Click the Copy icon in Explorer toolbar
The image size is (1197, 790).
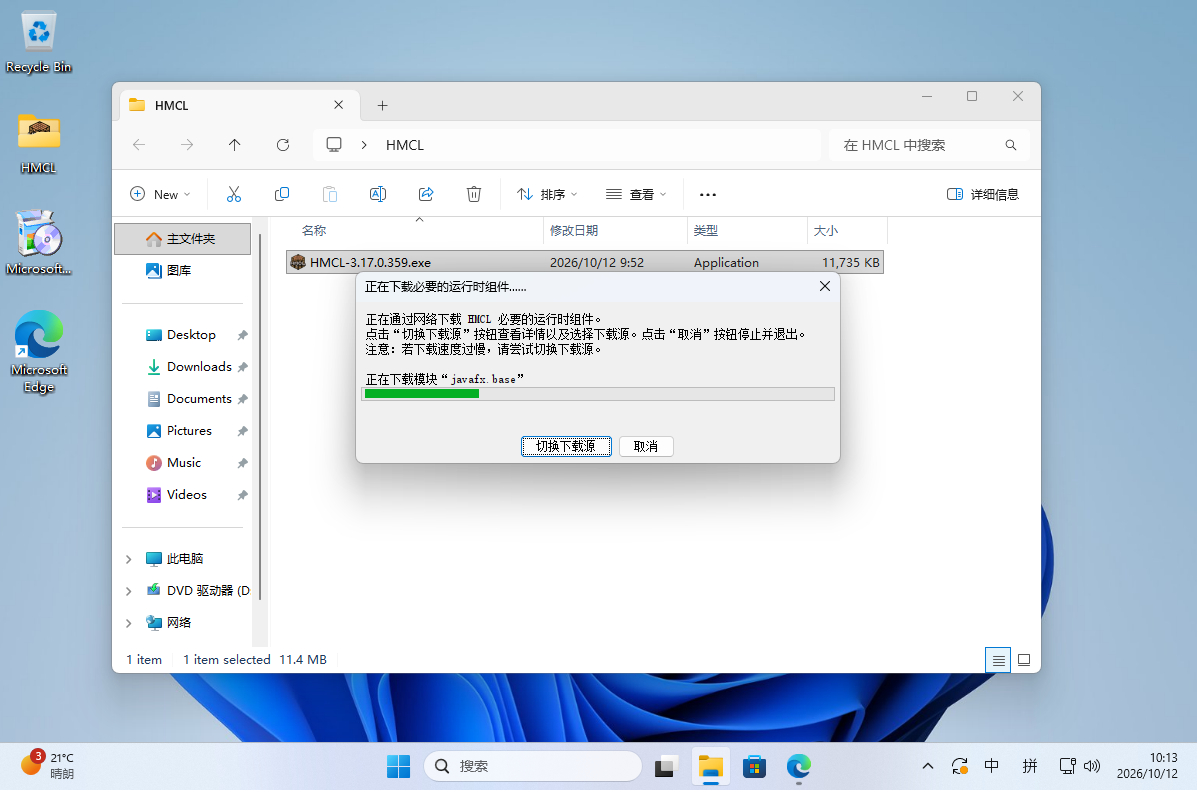(282, 195)
